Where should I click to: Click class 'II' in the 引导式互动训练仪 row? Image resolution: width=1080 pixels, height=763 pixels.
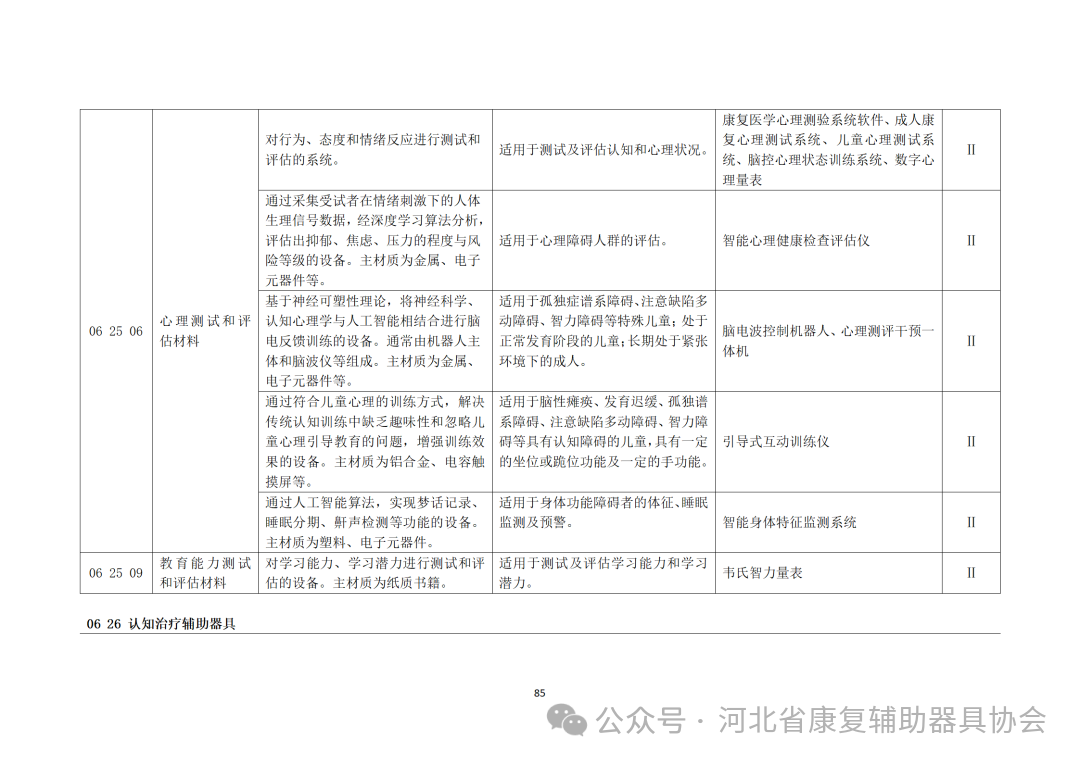[971, 442]
